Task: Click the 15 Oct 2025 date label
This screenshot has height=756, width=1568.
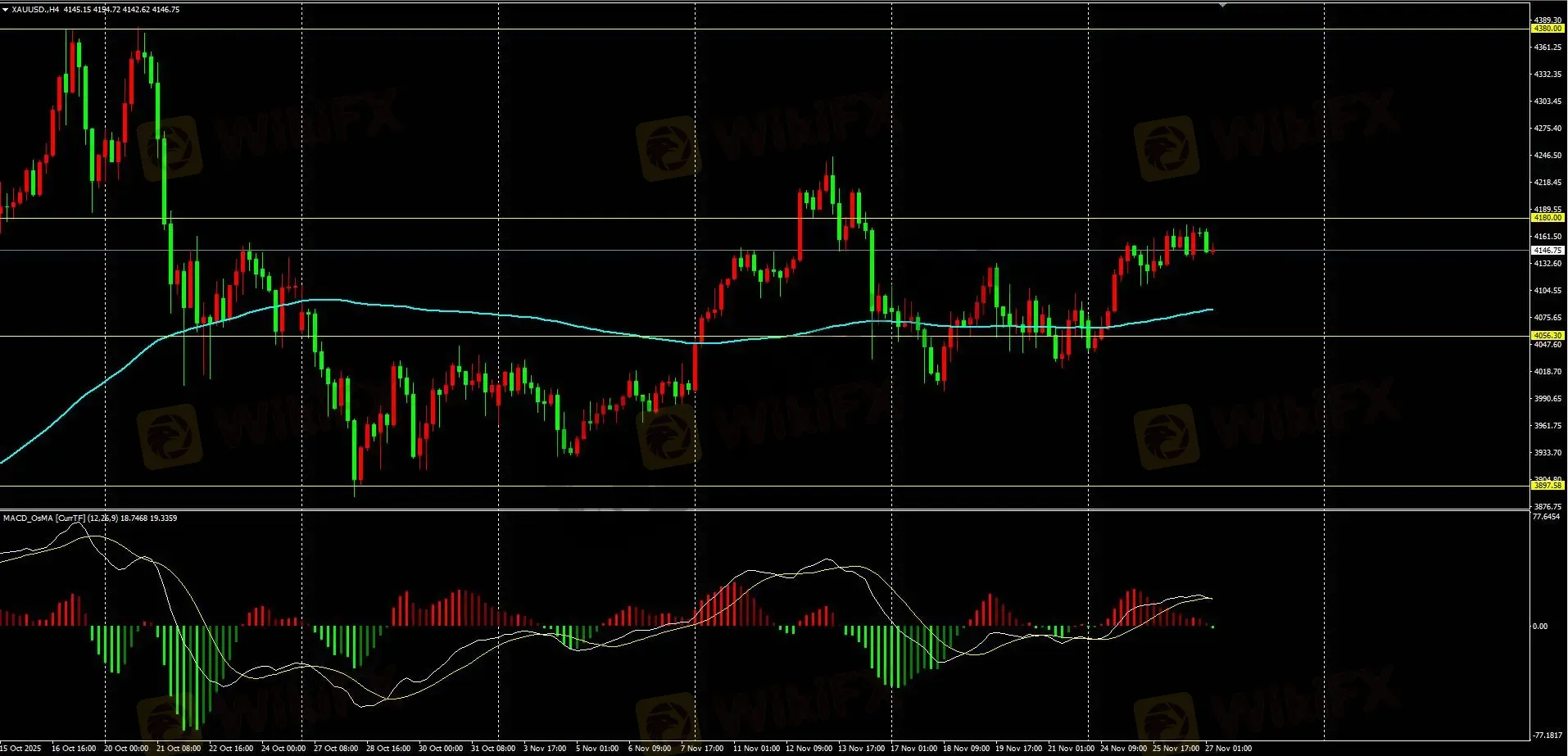Action: tap(20, 748)
